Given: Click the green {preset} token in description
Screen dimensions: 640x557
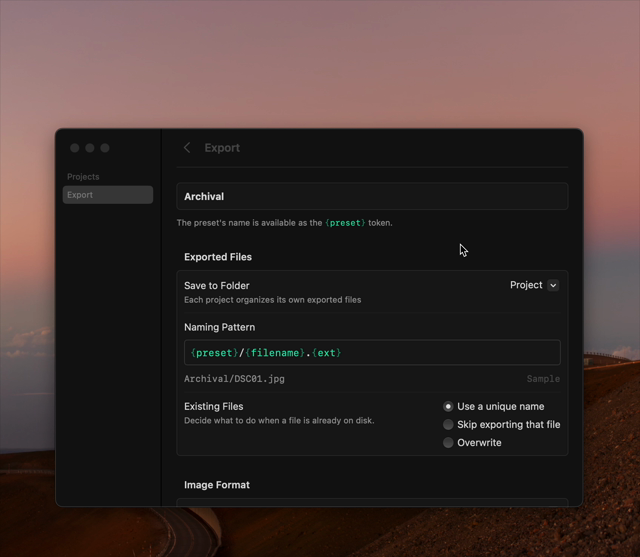Looking at the screenshot, I should tap(345, 223).
